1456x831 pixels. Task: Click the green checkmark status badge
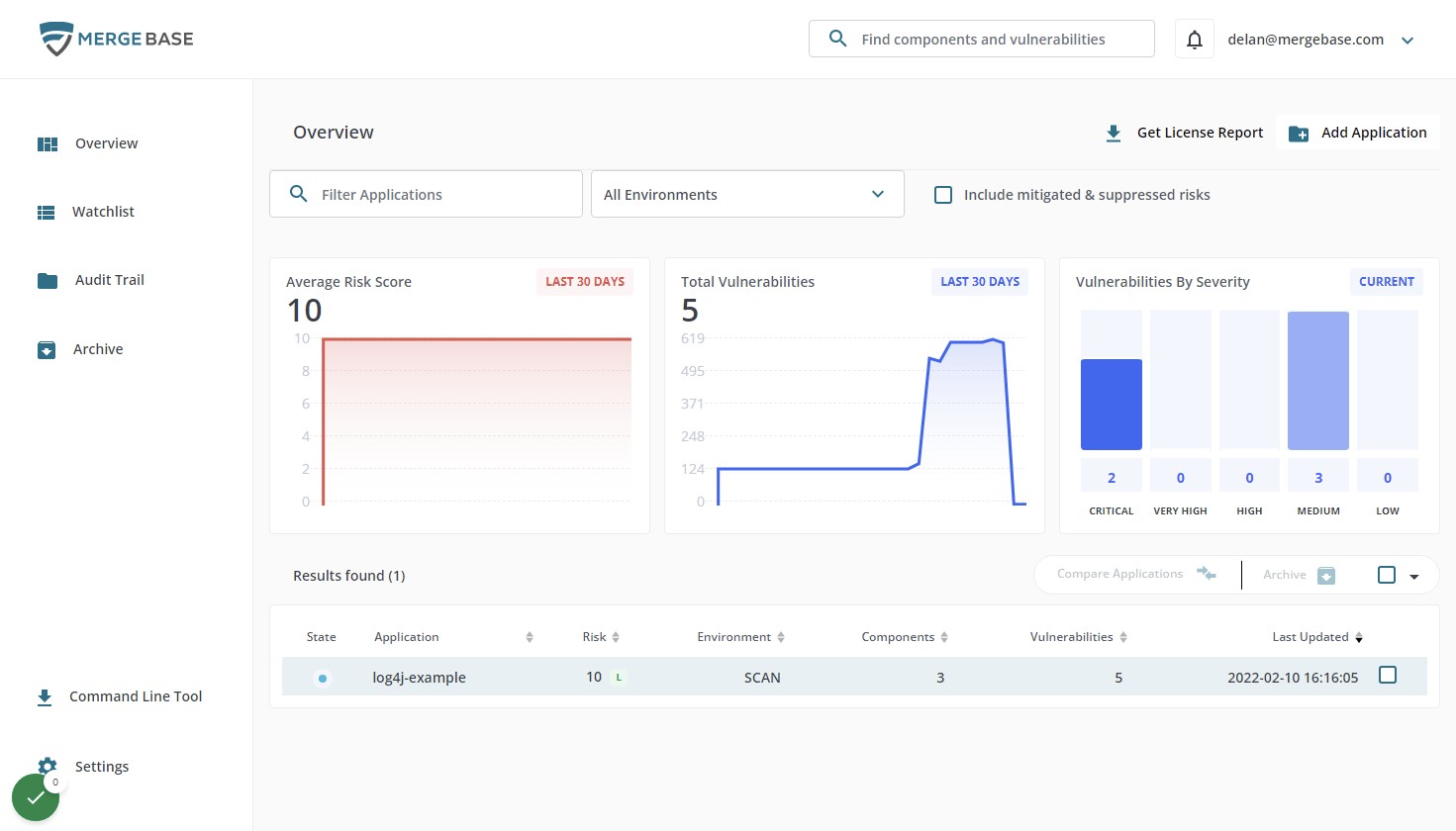pos(36,797)
